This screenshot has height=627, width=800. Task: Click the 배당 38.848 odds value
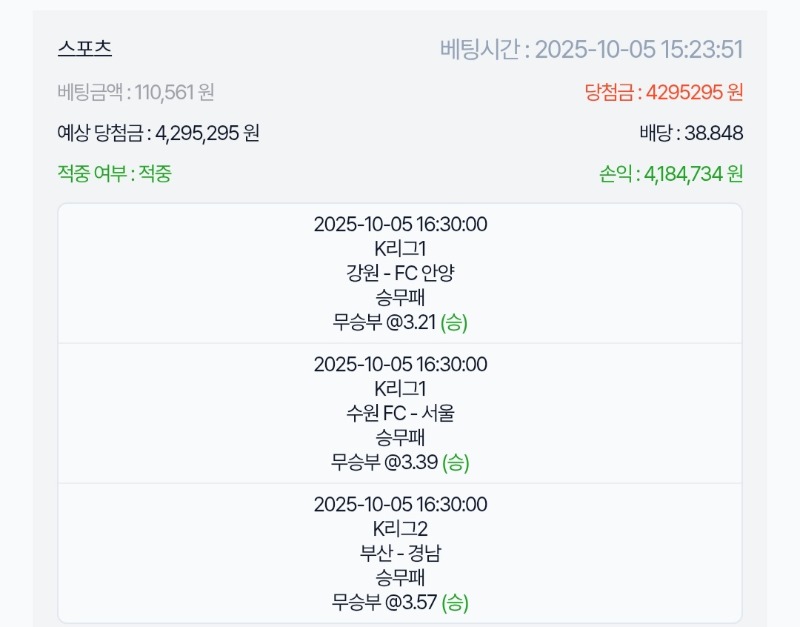pos(690,133)
